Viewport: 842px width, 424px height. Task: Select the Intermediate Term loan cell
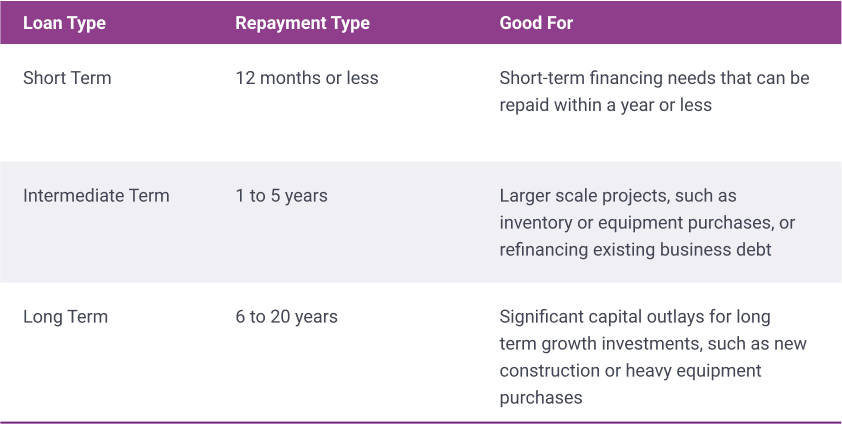(96, 195)
